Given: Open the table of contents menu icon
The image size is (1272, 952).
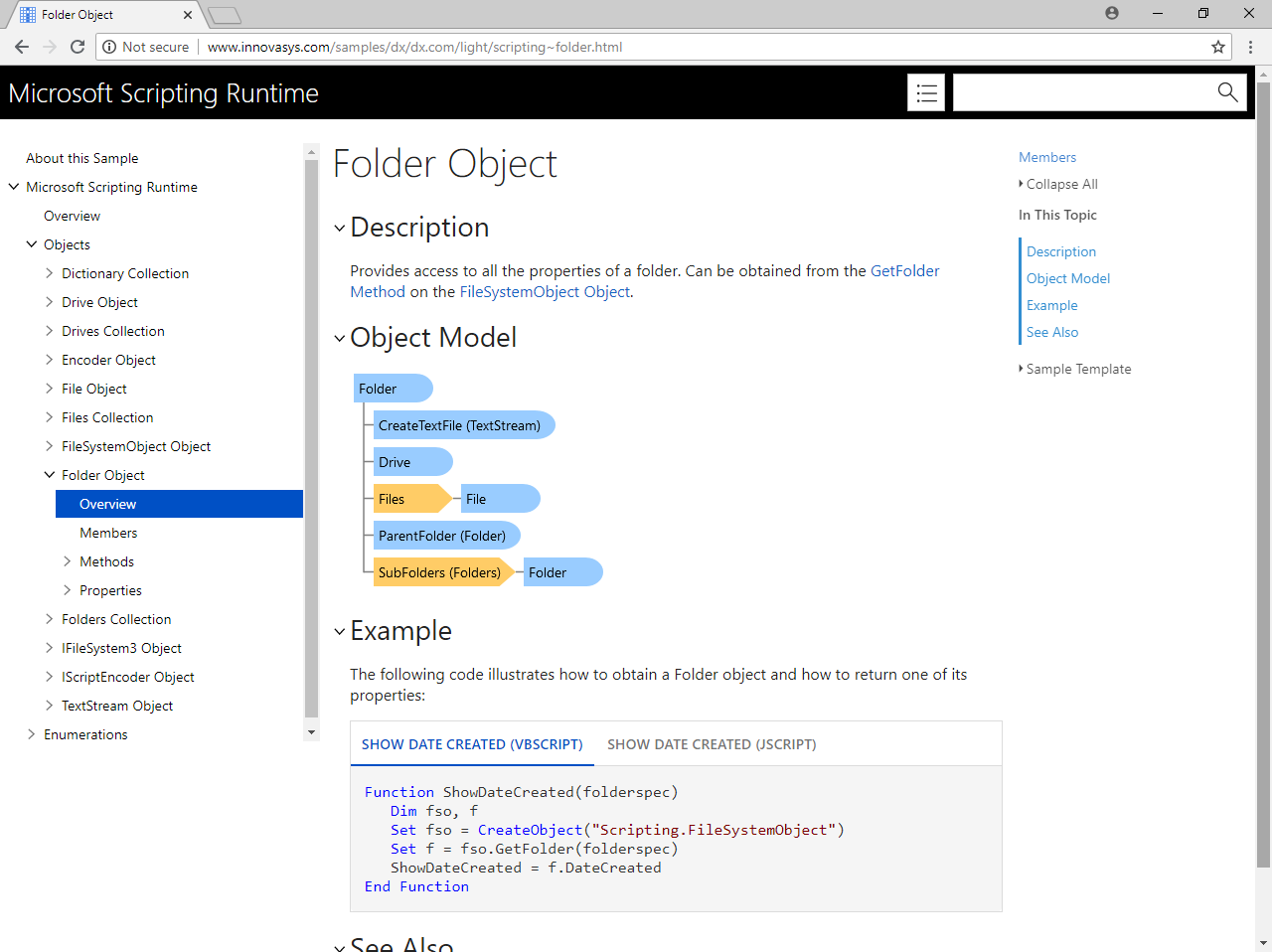Looking at the screenshot, I should [x=926, y=92].
